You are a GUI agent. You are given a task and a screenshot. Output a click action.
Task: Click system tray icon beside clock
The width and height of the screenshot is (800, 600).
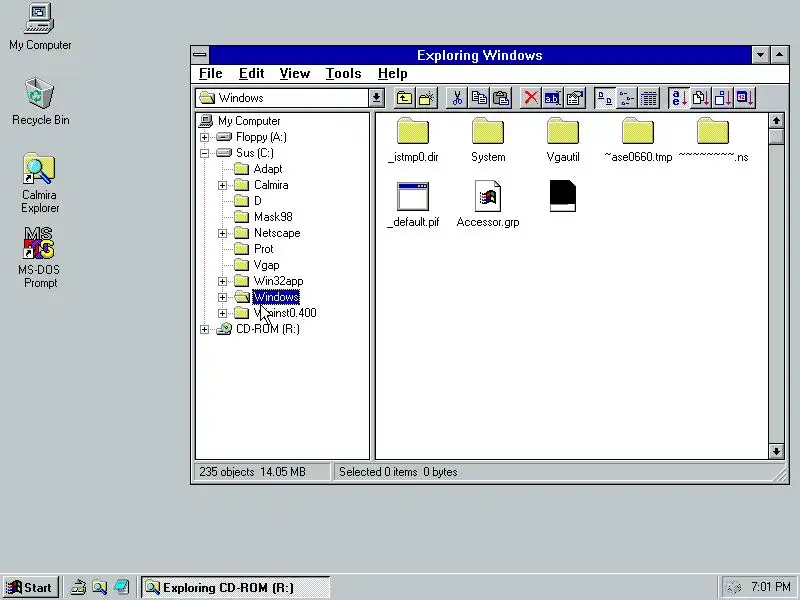coord(733,588)
